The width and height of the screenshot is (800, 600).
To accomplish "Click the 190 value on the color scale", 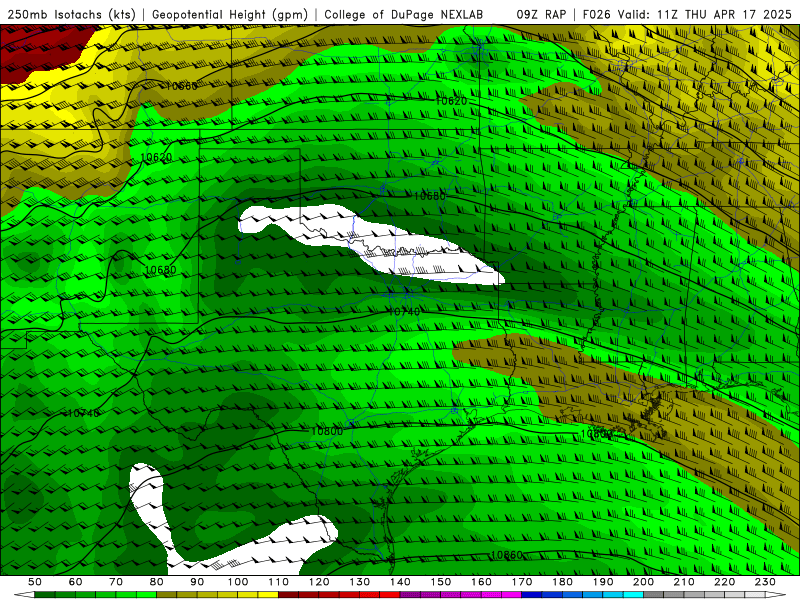I will tap(603, 582).
